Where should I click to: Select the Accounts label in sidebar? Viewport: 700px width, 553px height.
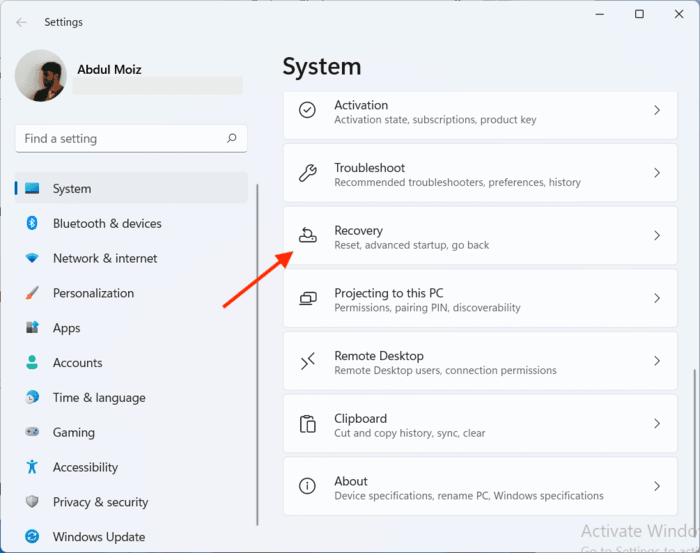(78, 362)
